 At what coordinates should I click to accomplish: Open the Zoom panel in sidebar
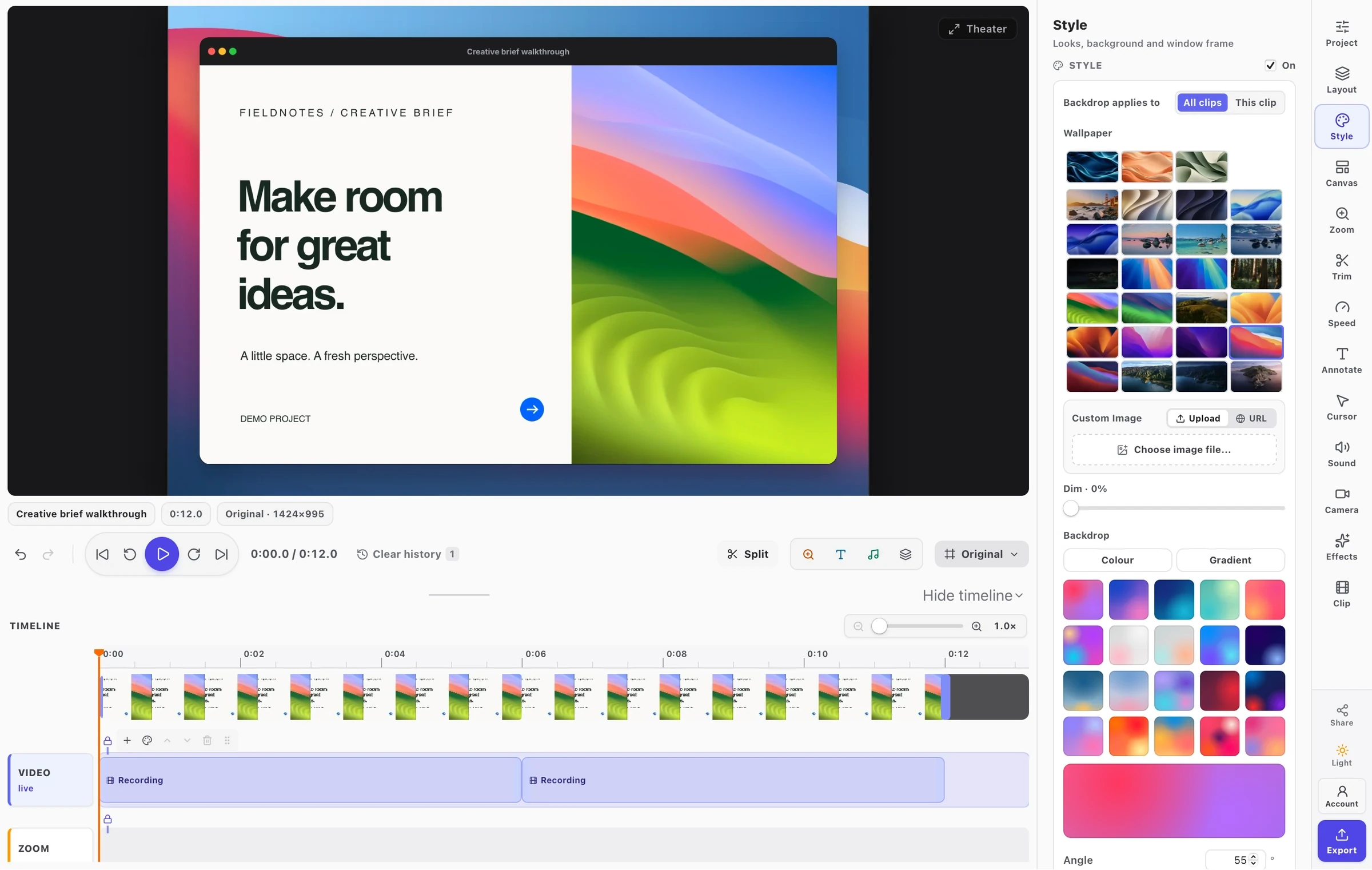pos(1341,220)
